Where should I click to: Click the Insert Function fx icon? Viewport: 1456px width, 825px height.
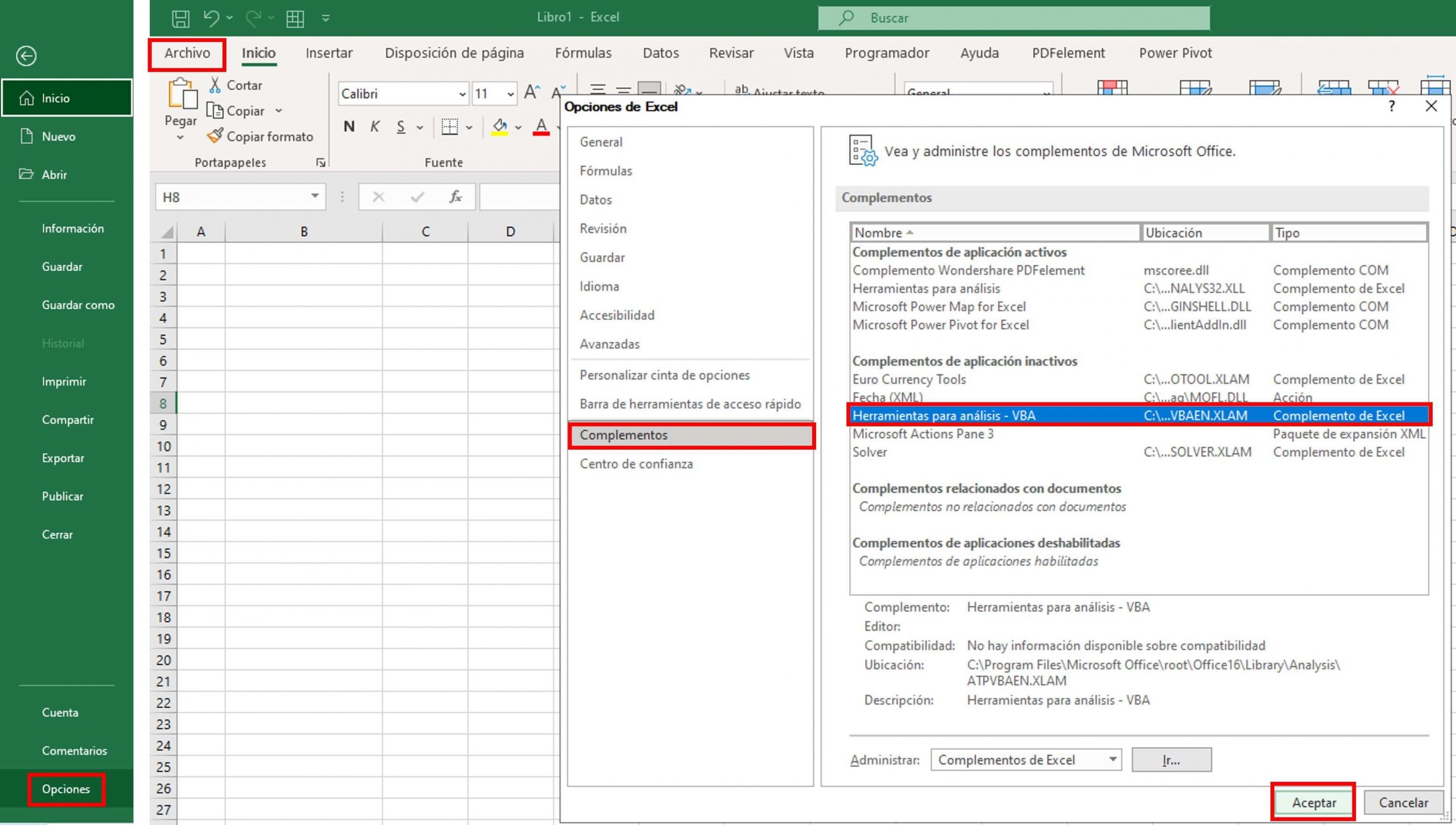pos(455,197)
